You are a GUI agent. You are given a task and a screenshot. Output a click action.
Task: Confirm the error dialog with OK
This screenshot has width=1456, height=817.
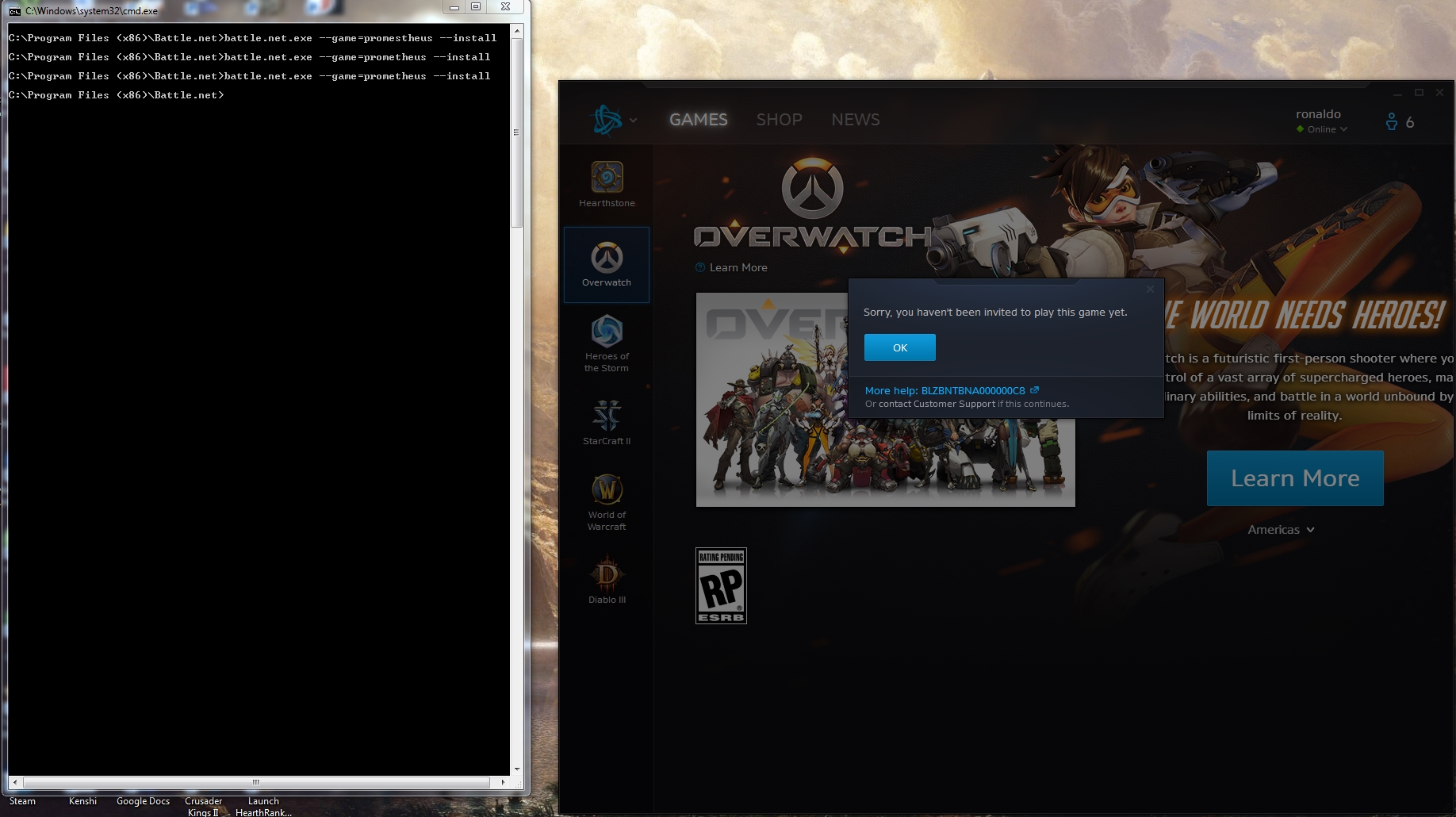tap(900, 347)
